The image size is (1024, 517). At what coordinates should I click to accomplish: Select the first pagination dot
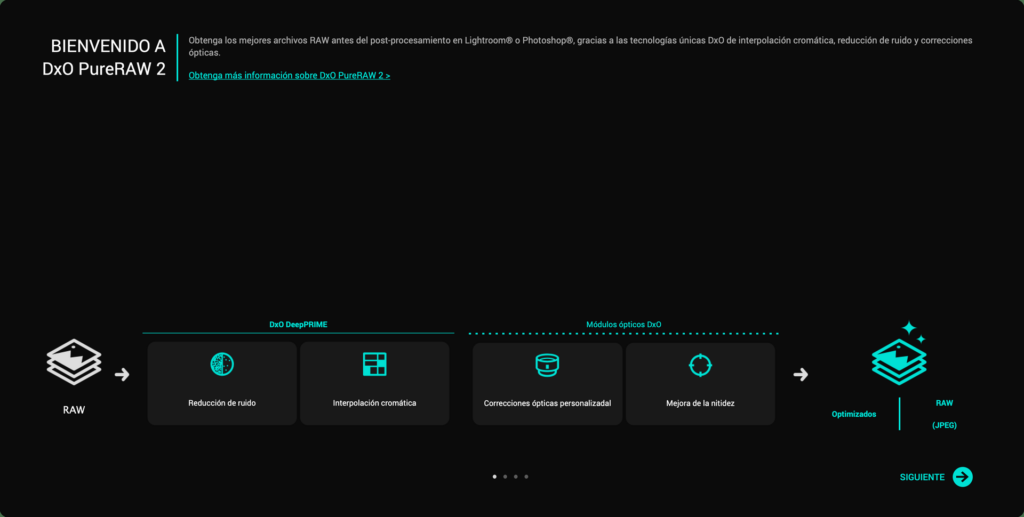tap(494, 477)
